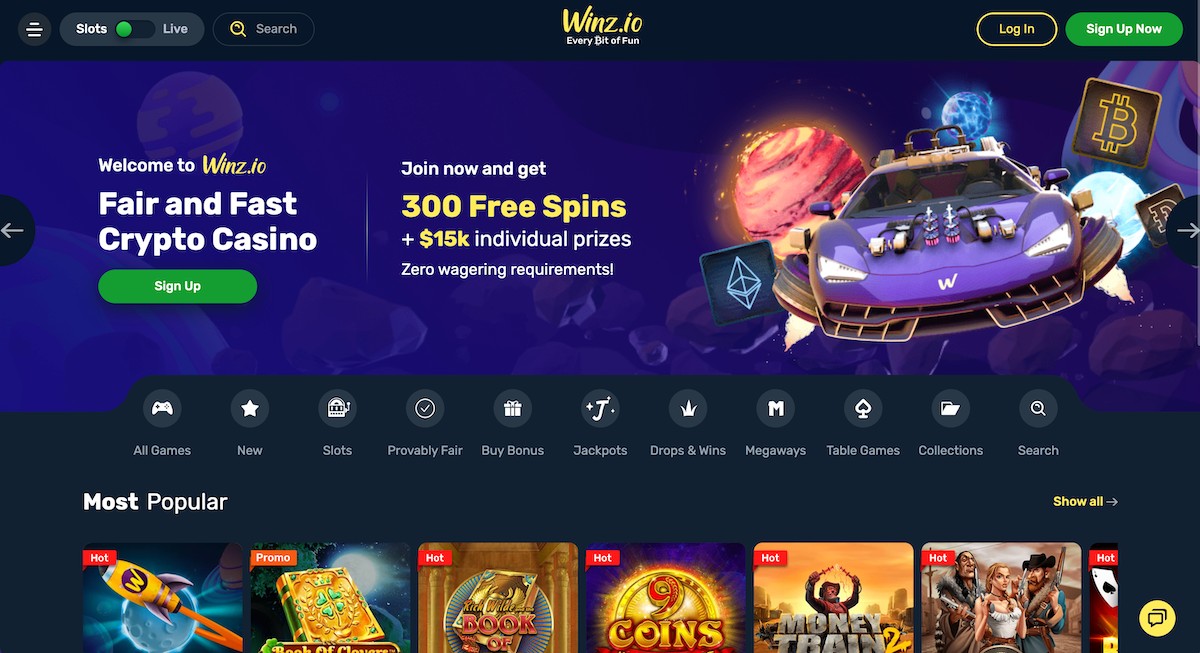Click the Log In button
This screenshot has width=1200, height=653.
[1017, 29]
